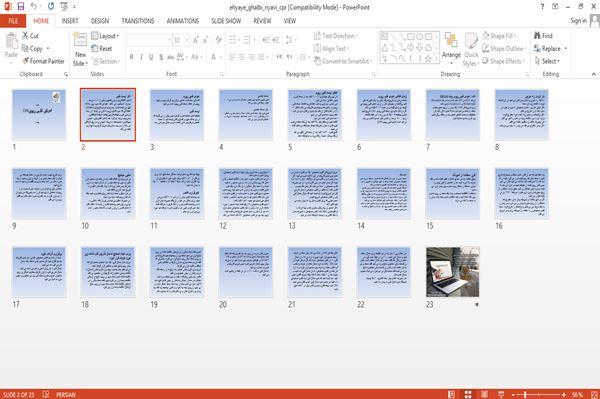Toggle Bold formatting
The image size is (600, 399).
click(132, 57)
